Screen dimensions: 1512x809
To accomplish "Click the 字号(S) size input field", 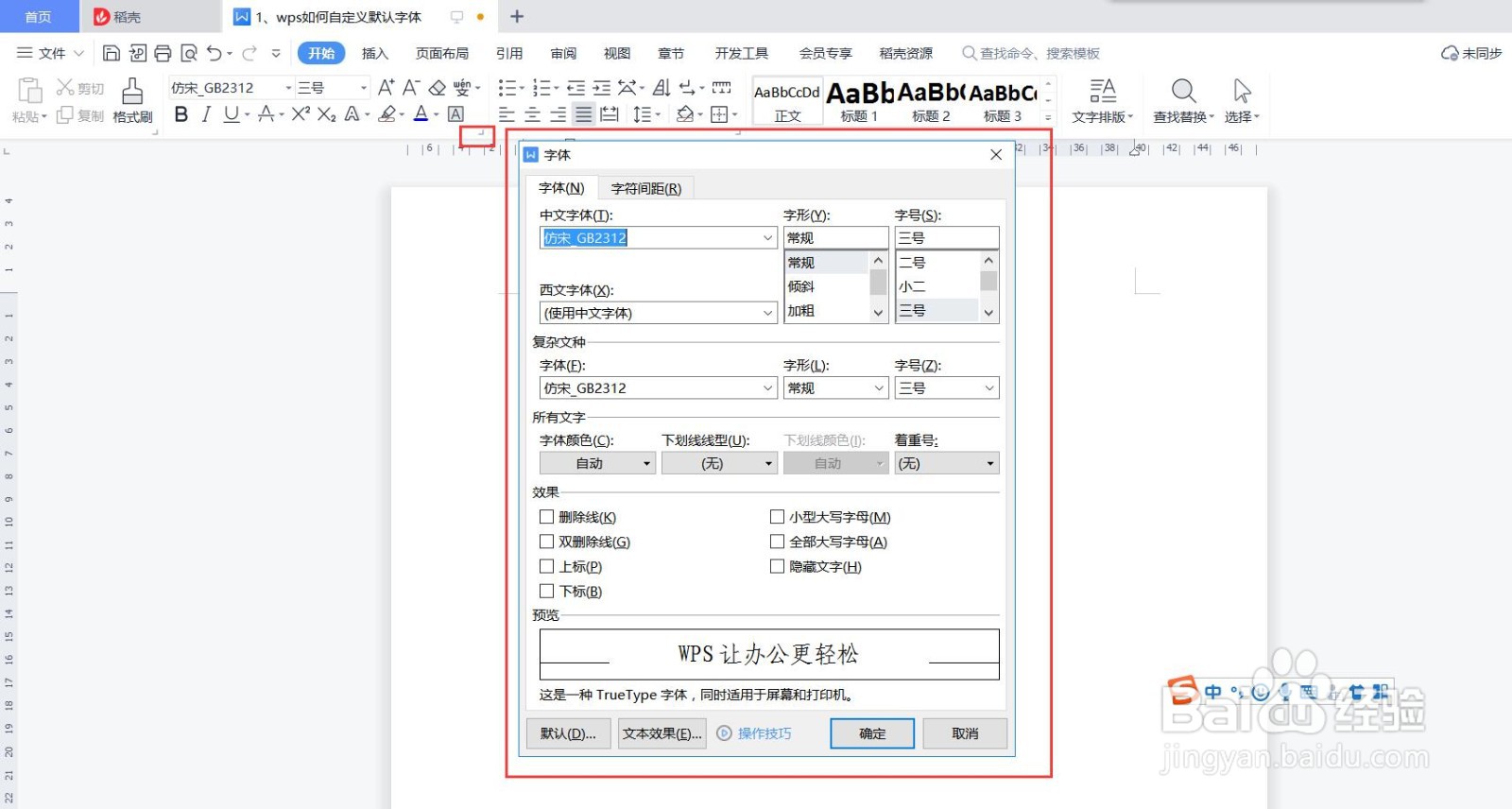I will coord(947,238).
